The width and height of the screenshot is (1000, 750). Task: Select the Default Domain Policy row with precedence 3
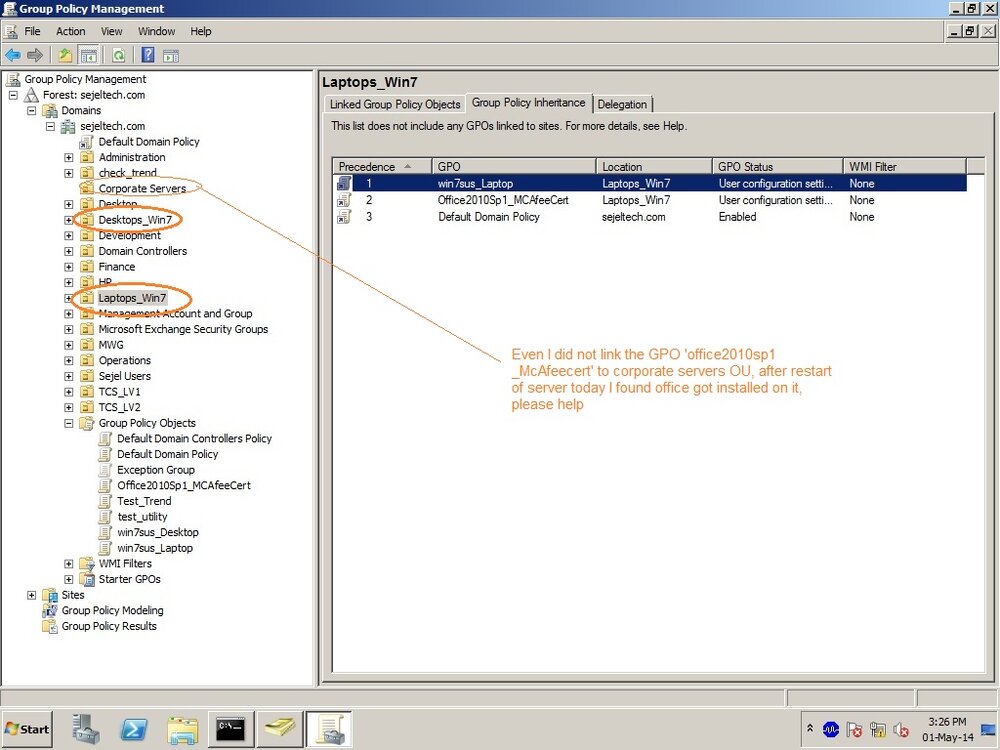click(650, 217)
